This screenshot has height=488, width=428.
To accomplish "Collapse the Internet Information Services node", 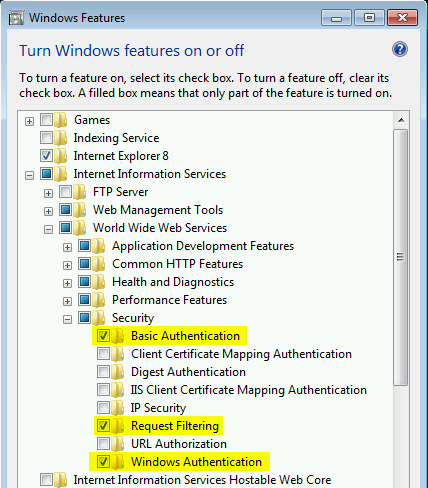I will [x=29, y=175].
